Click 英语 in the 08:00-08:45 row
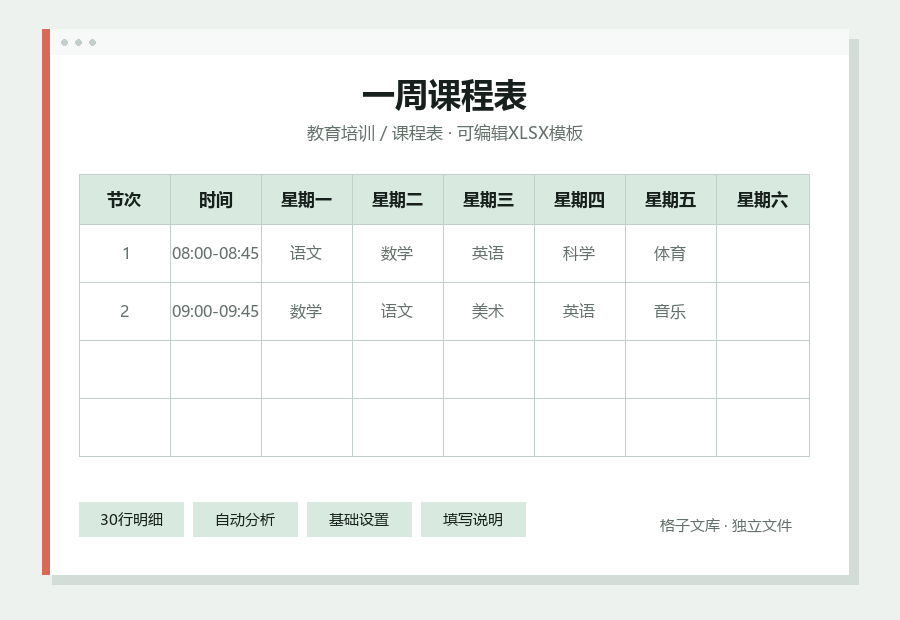900x620 pixels. tap(488, 253)
